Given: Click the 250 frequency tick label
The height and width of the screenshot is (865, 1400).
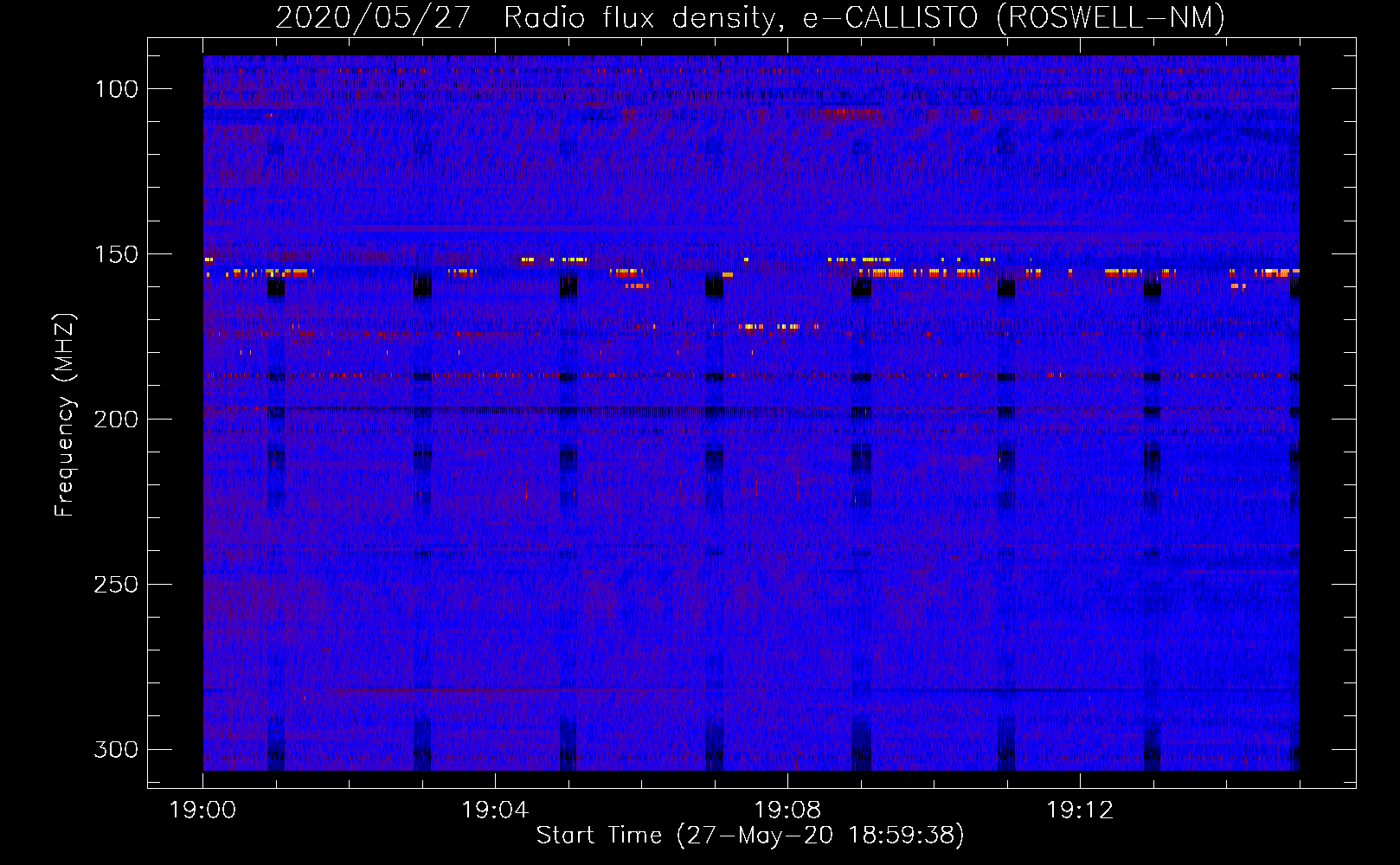Looking at the screenshot, I should pos(116,585).
